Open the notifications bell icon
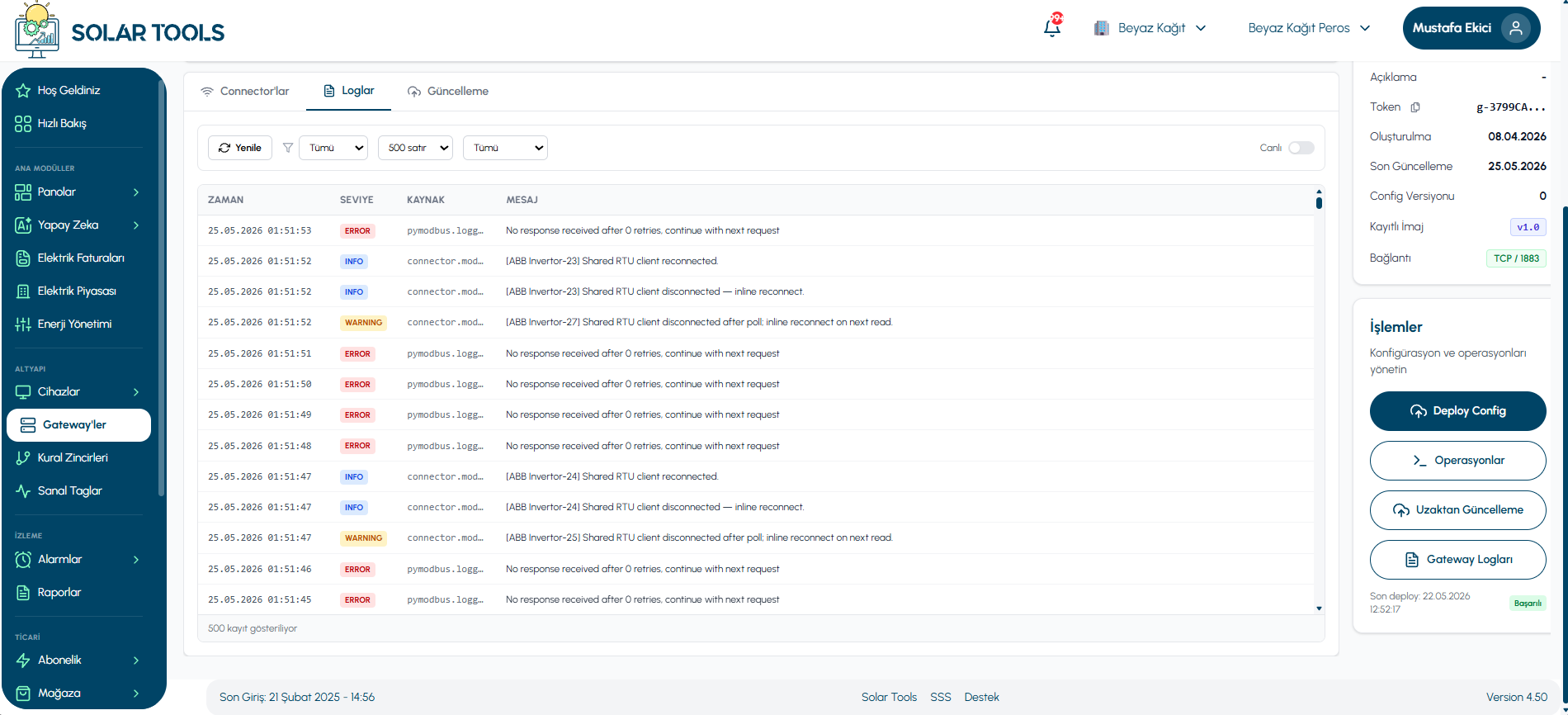 tap(1052, 27)
